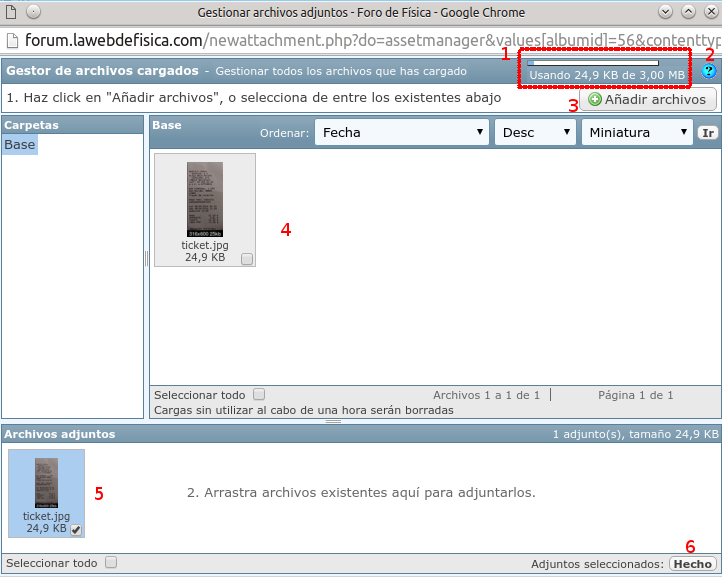Maximize the Chrome popup window
This screenshot has width=722, height=577.
pos(687,12)
